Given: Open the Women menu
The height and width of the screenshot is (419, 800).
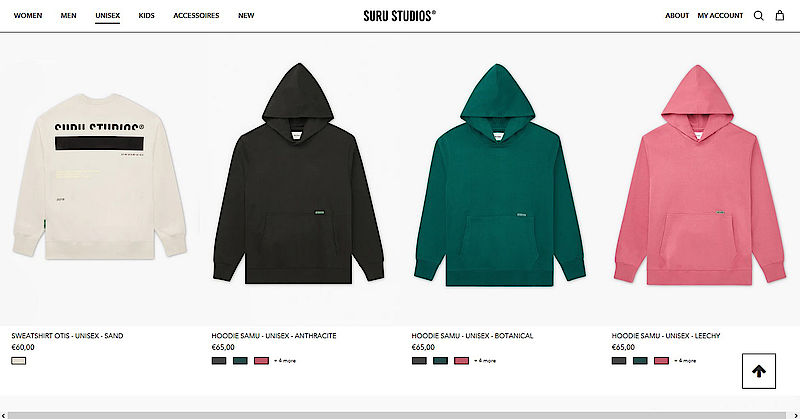Looking at the screenshot, I should pyautogui.click(x=28, y=16).
